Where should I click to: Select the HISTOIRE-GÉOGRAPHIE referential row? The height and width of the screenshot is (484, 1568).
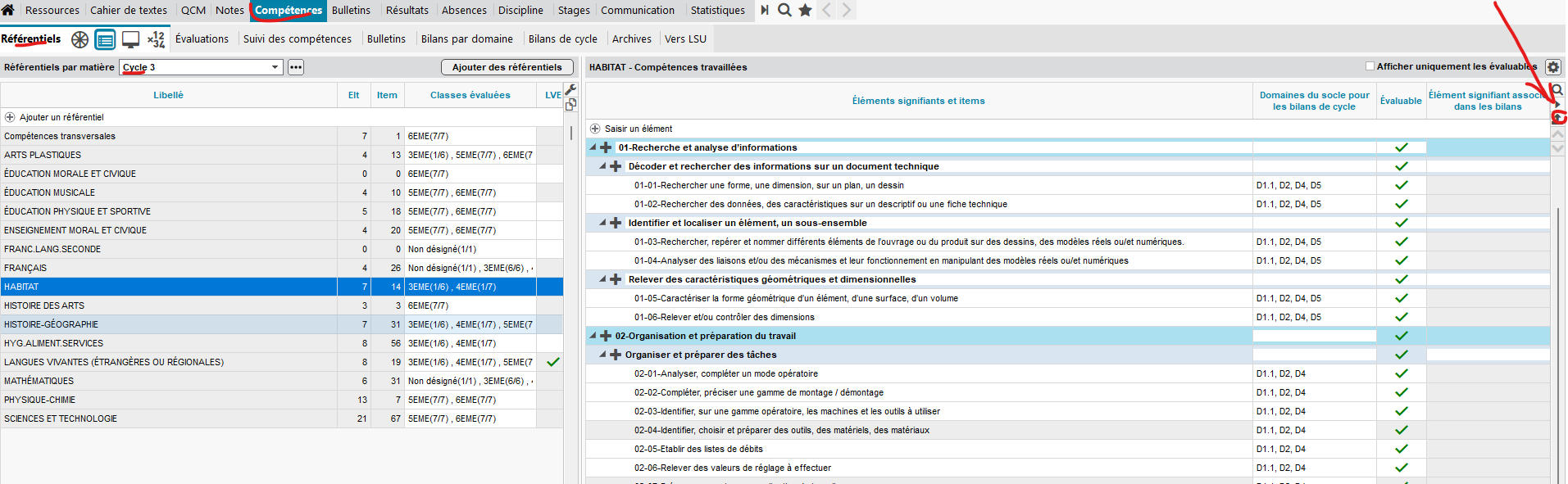282,324
